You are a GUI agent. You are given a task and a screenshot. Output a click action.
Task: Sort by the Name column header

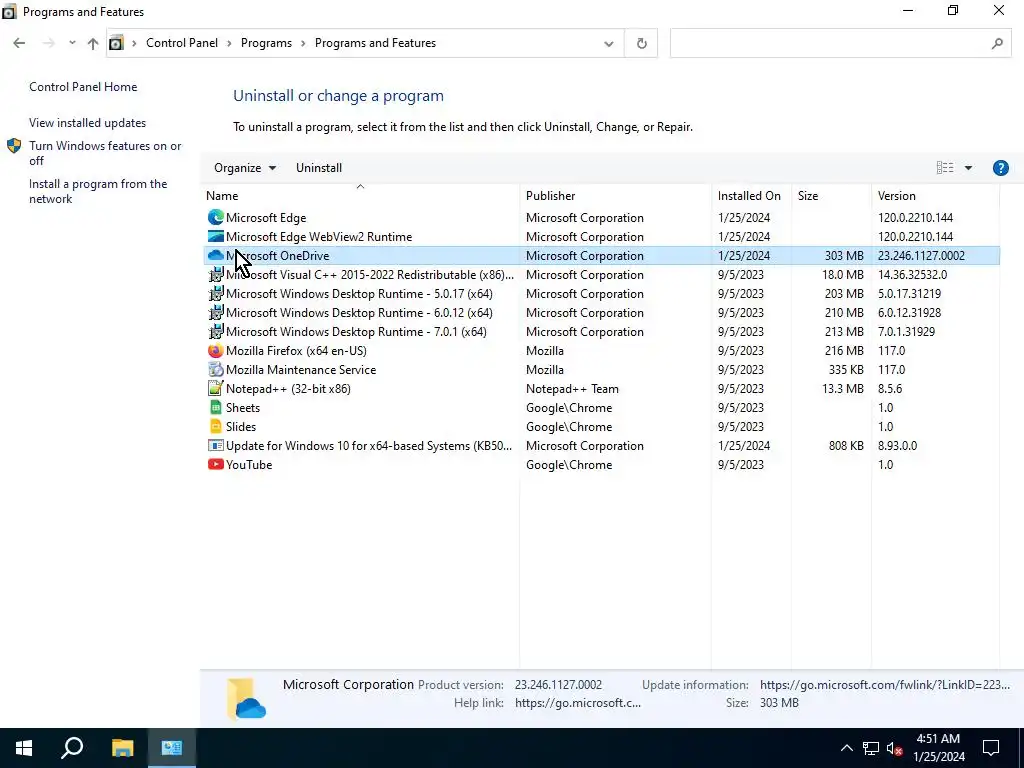click(360, 196)
